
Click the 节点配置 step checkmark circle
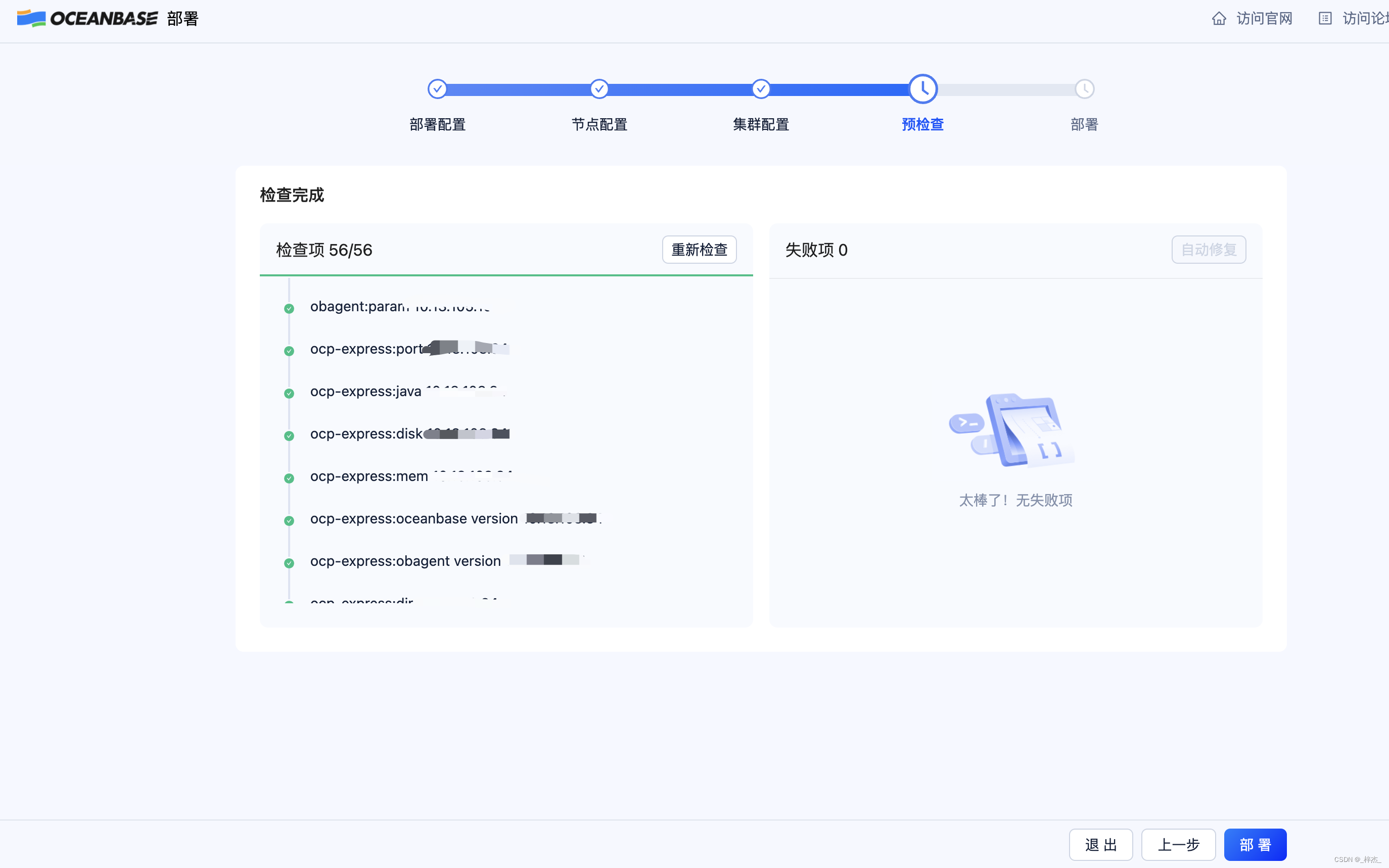point(599,89)
